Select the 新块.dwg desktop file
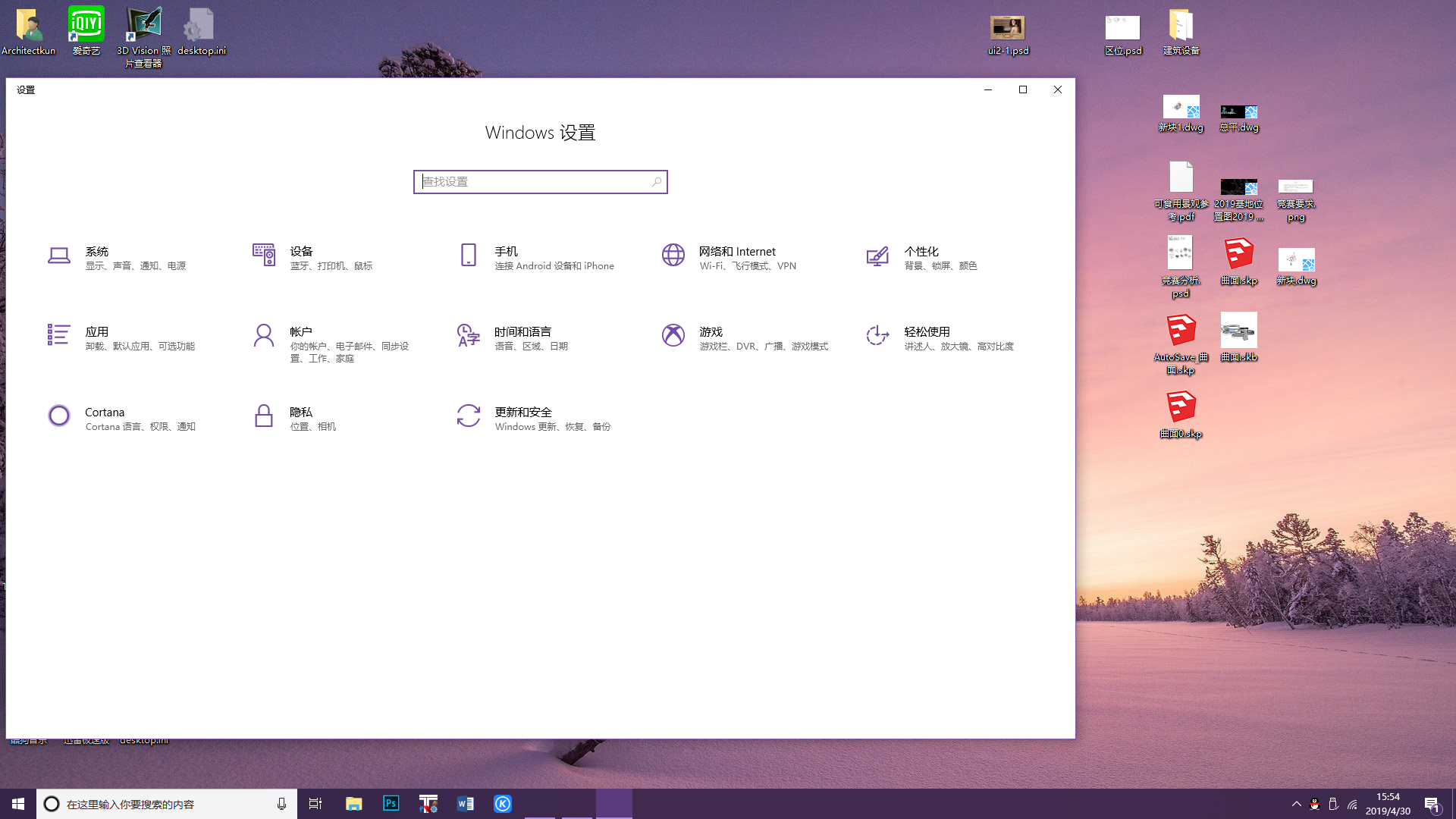The width and height of the screenshot is (1456, 819). 1296,267
